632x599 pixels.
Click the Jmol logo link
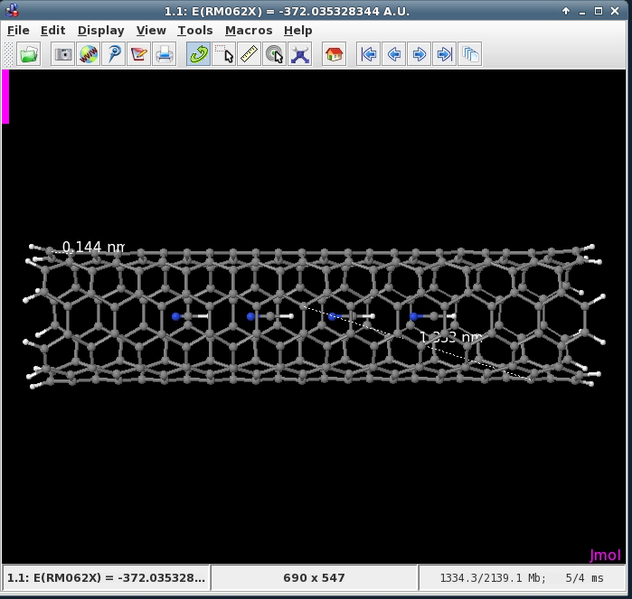(605, 555)
